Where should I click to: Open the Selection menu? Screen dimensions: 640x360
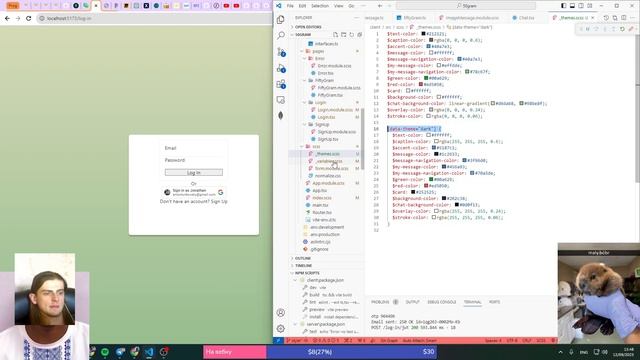coord(320,6)
